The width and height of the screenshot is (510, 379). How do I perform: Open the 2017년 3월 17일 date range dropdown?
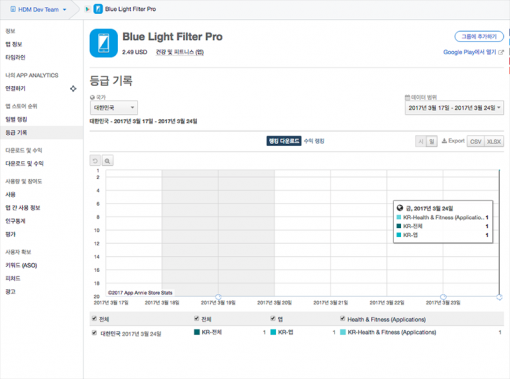[454, 108]
